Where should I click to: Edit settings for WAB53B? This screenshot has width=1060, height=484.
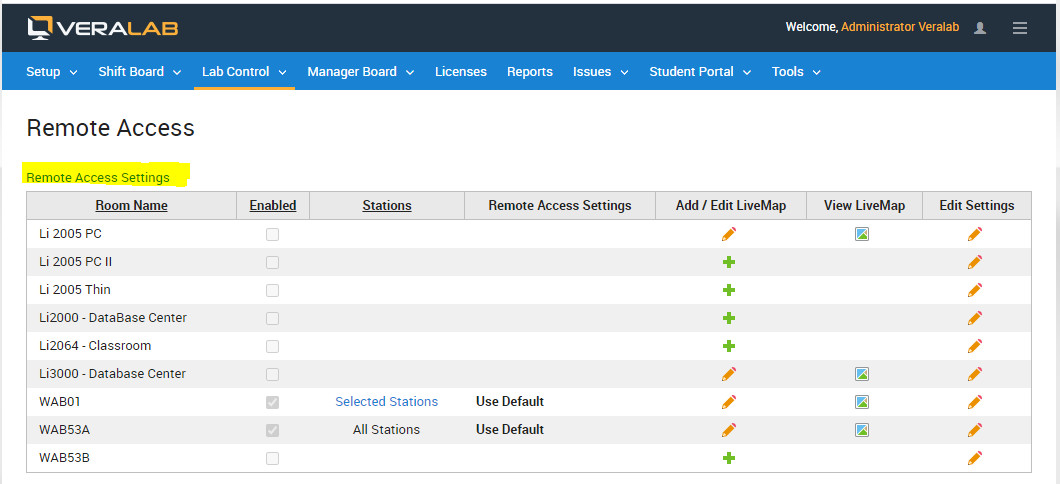(974, 458)
